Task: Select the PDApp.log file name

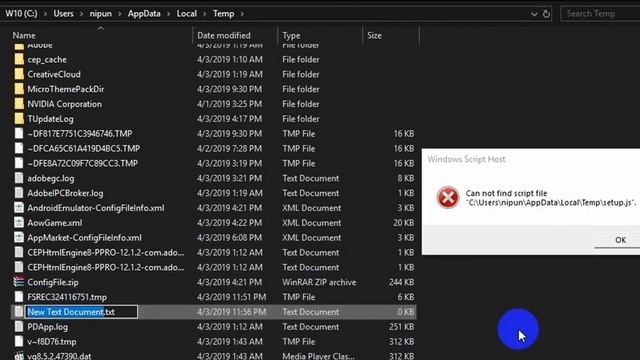Action: pyautogui.click(x=48, y=327)
